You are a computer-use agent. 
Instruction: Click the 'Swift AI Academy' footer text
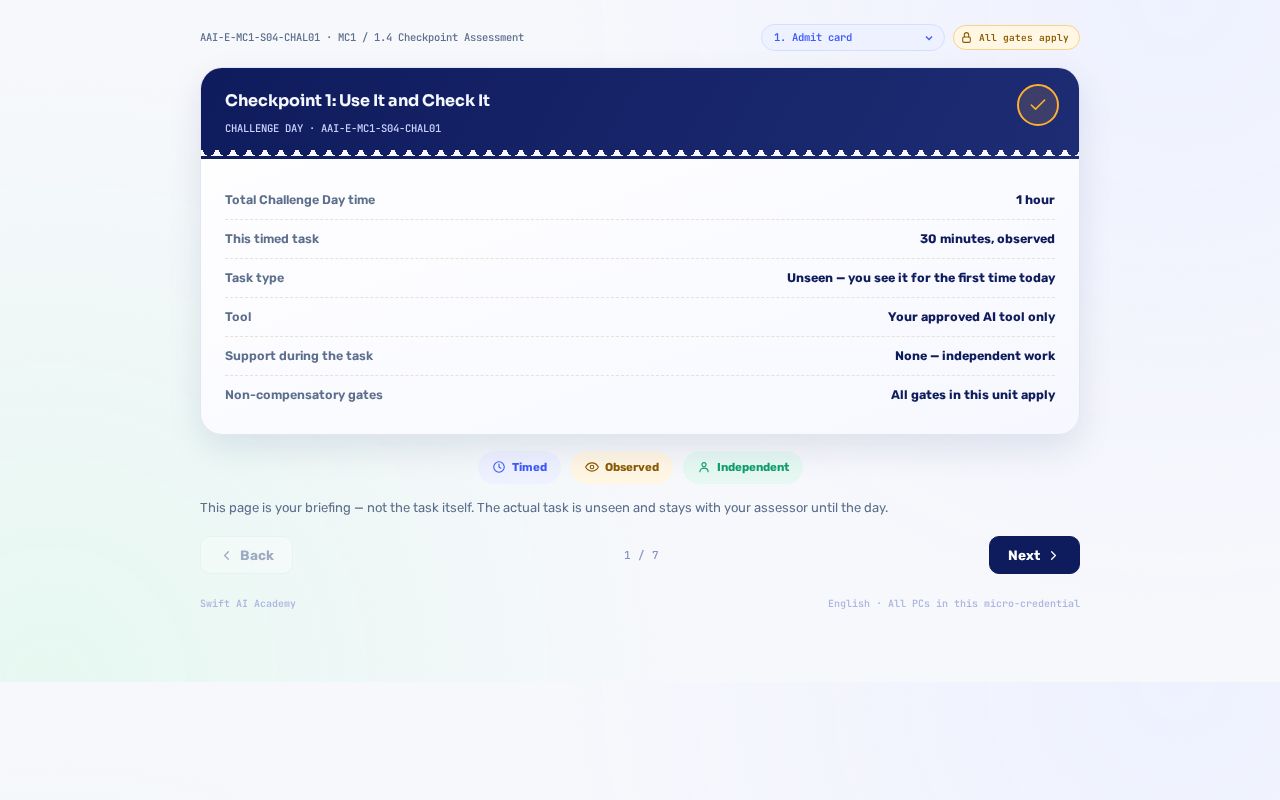(248, 604)
